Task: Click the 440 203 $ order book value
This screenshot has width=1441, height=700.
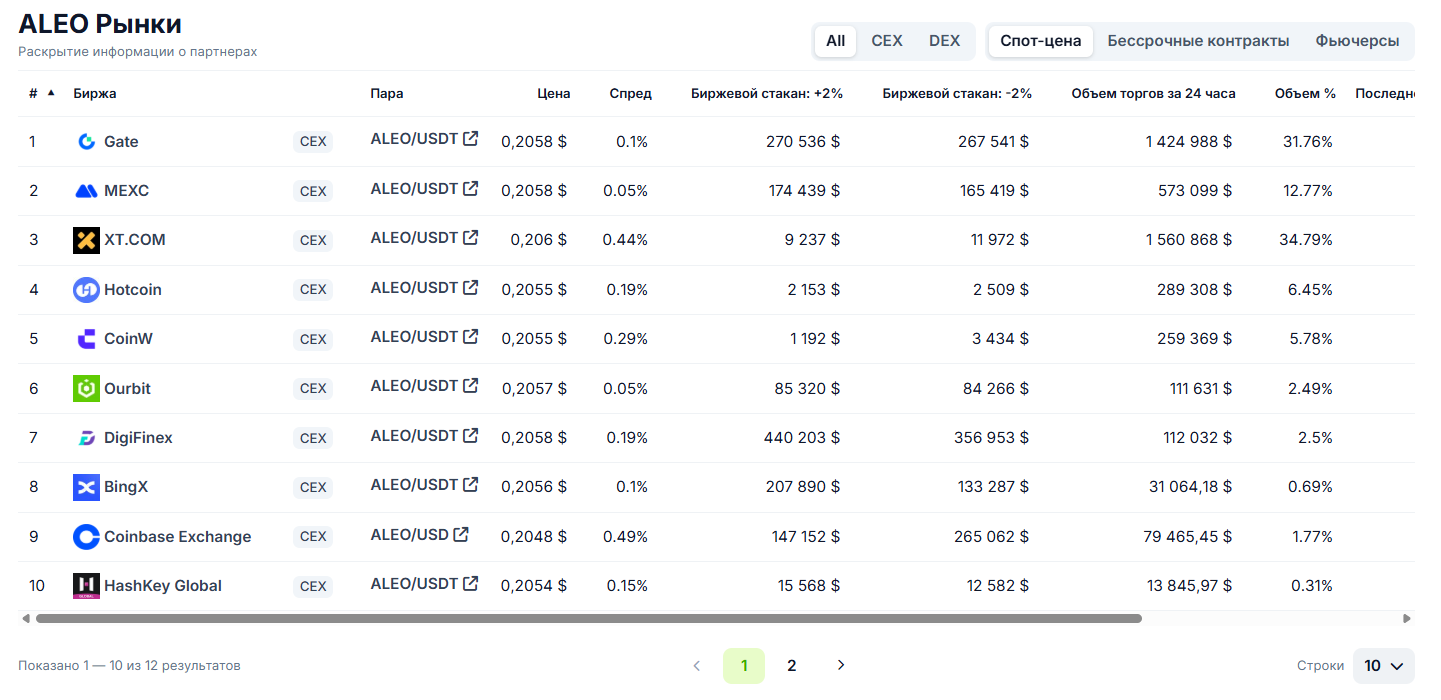Action: (802, 438)
